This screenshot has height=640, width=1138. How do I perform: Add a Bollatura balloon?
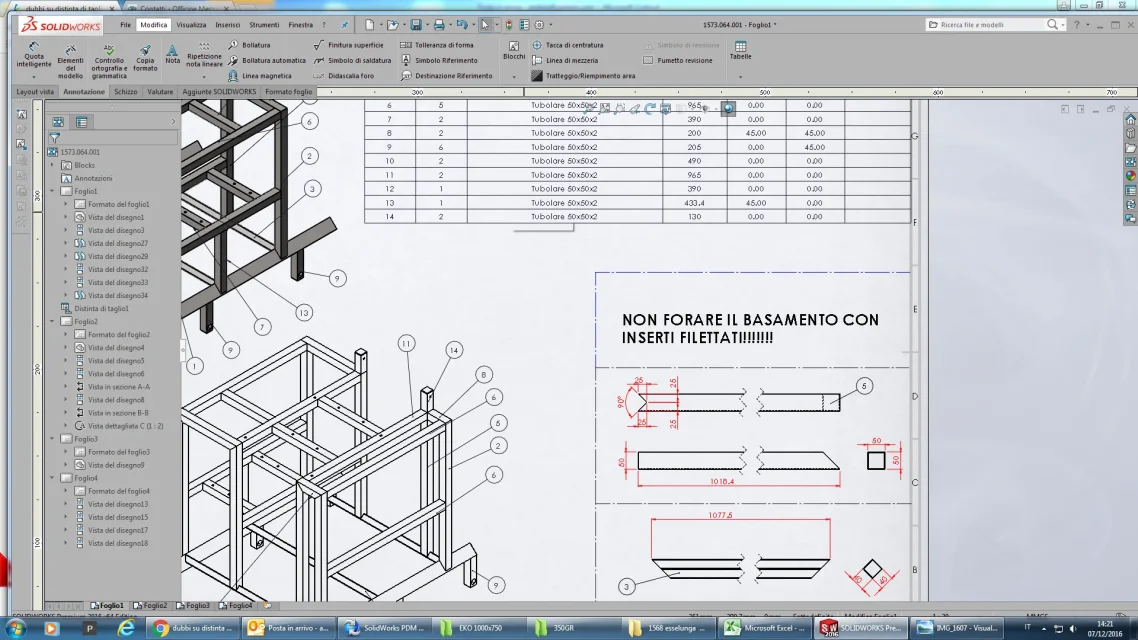click(249, 45)
